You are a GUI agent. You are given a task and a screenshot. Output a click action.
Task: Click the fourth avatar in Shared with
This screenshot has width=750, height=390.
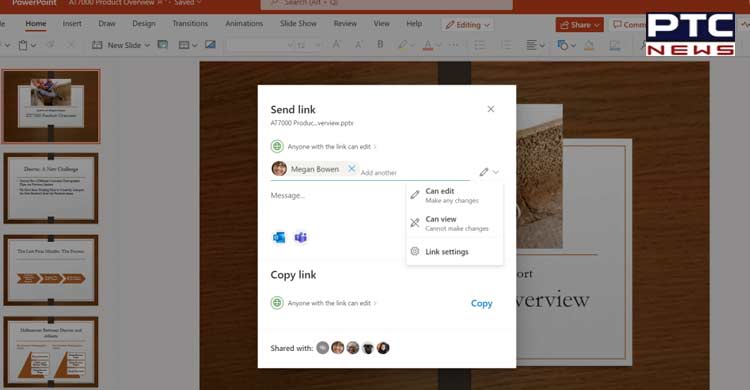click(368, 348)
